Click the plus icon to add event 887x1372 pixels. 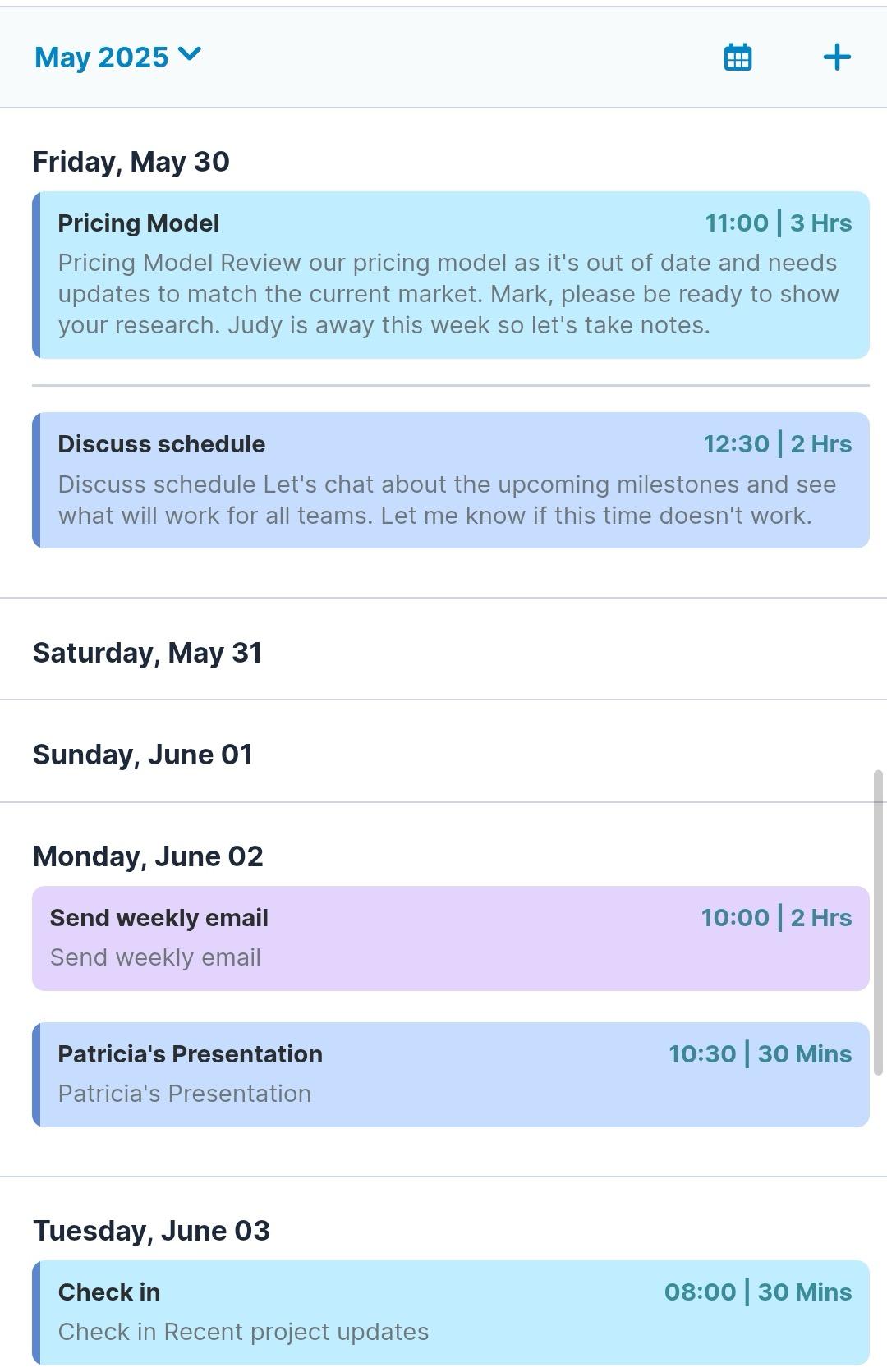click(x=836, y=57)
